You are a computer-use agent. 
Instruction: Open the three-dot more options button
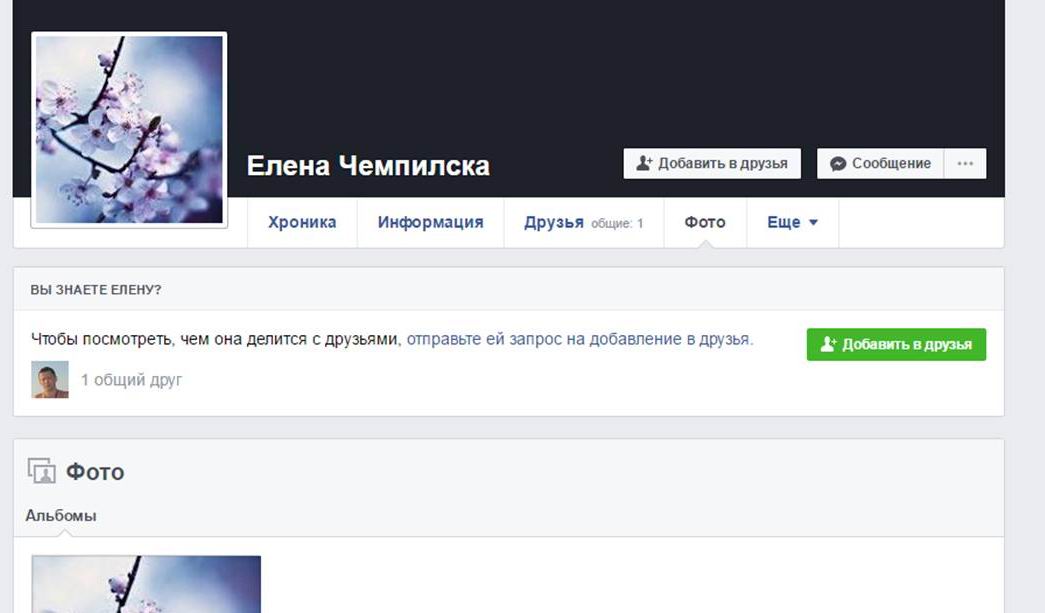(x=965, y=164)
